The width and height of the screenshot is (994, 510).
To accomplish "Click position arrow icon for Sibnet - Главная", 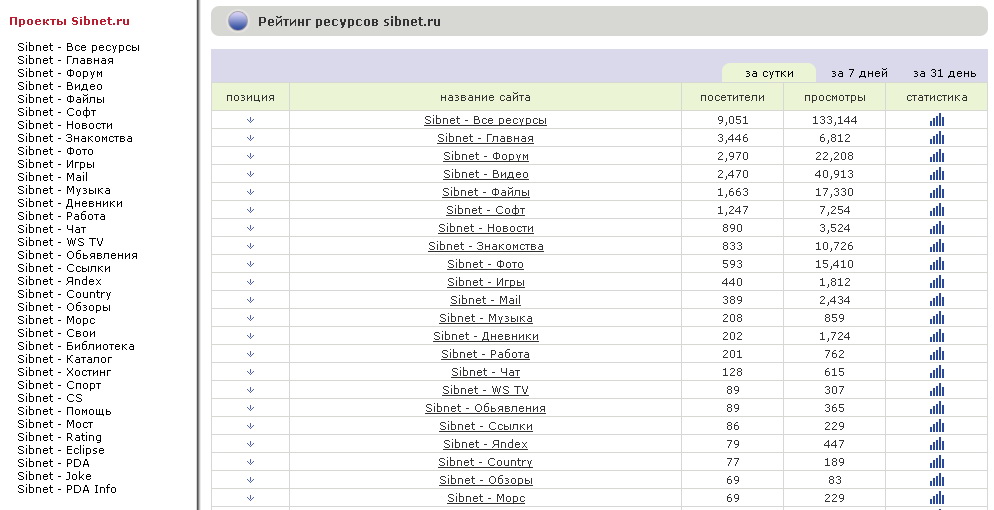I will pos(250,137).
